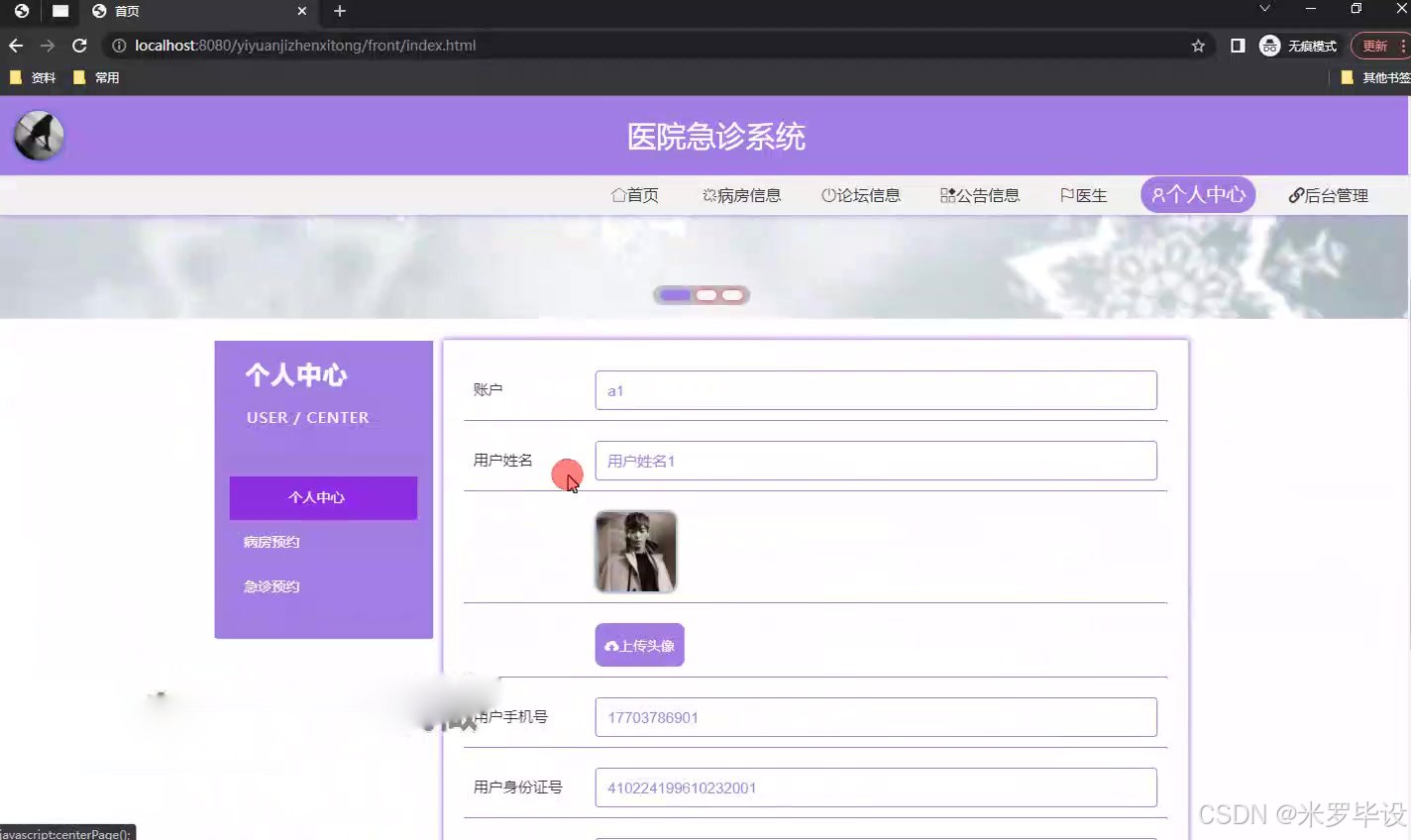Select the second carousel indicator dot
Screen dimensions: 1411x840
click(705, 294)
